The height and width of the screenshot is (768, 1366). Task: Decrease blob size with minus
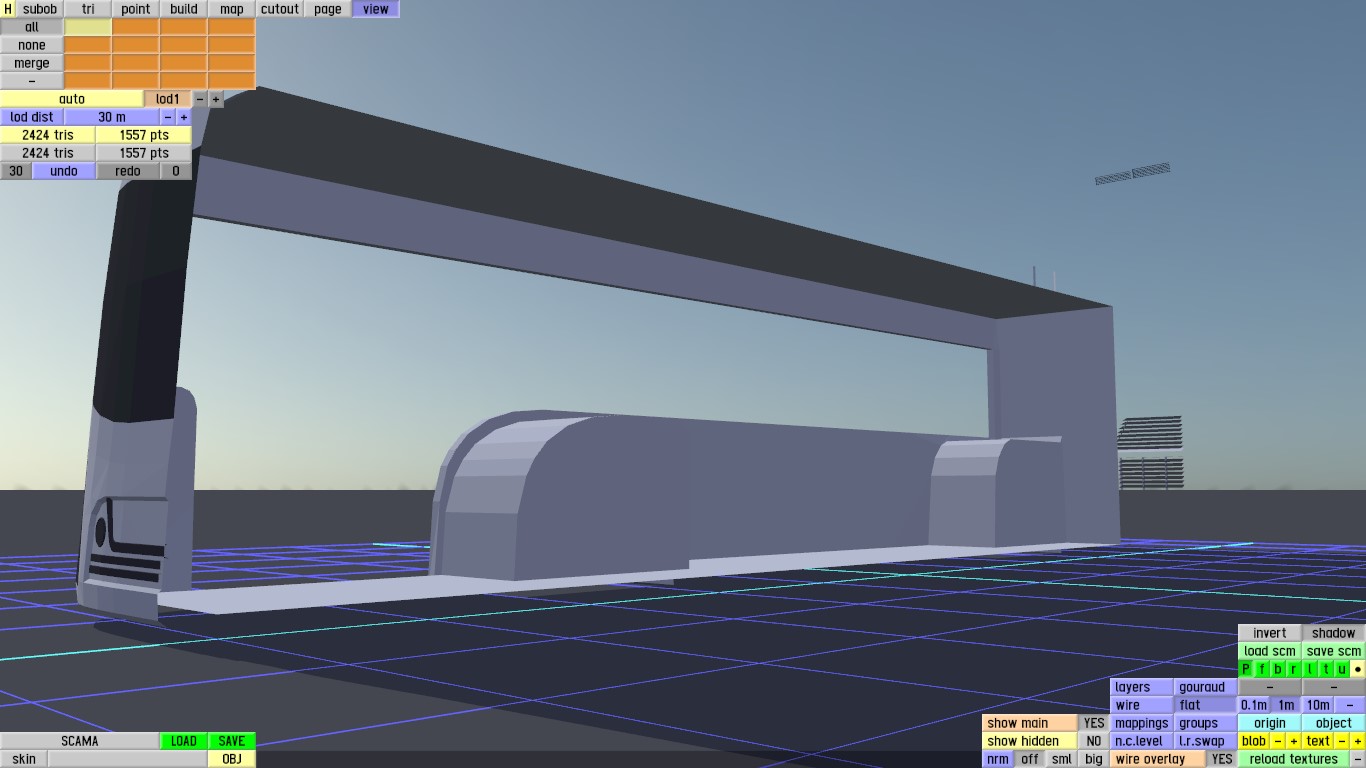(x=1278, y=741)
